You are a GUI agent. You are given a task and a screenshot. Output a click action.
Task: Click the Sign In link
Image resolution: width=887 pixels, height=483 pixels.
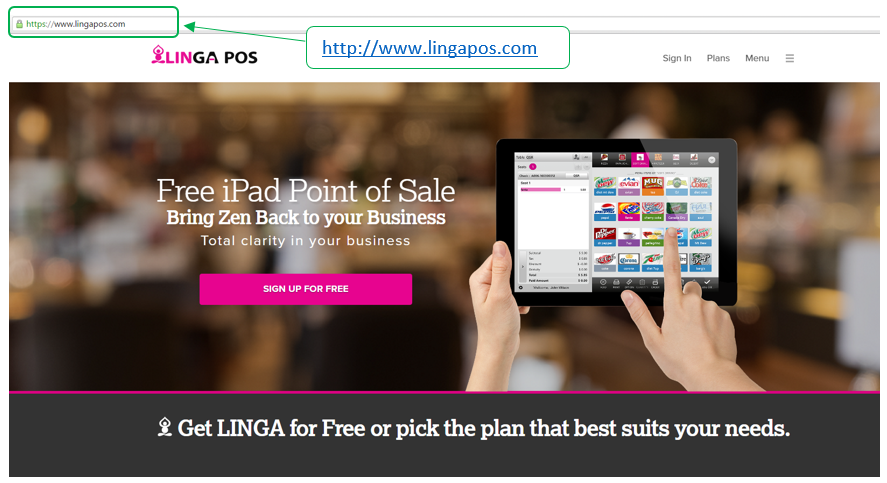[x=677, y=58]
